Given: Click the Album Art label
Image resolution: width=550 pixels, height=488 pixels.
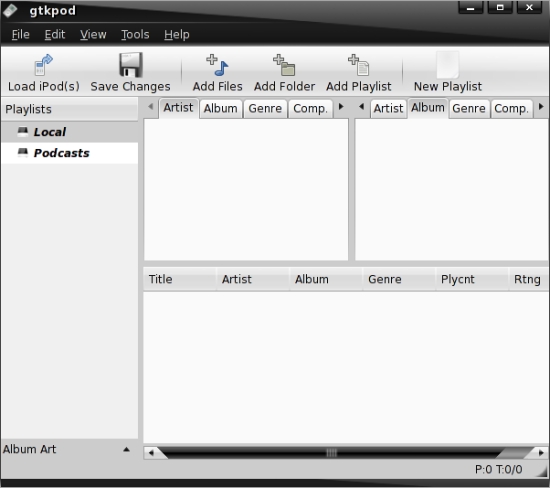Looking at the screenshot, I should pos(29,449).
